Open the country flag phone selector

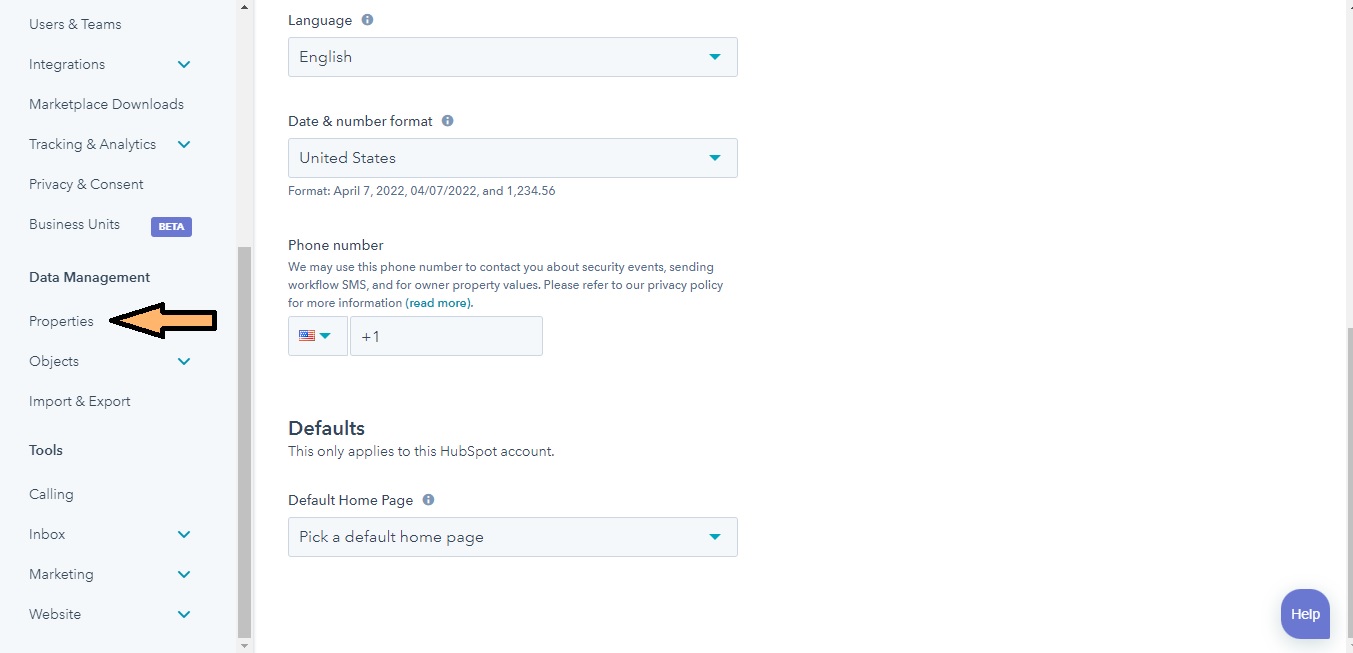coord(317,336)
